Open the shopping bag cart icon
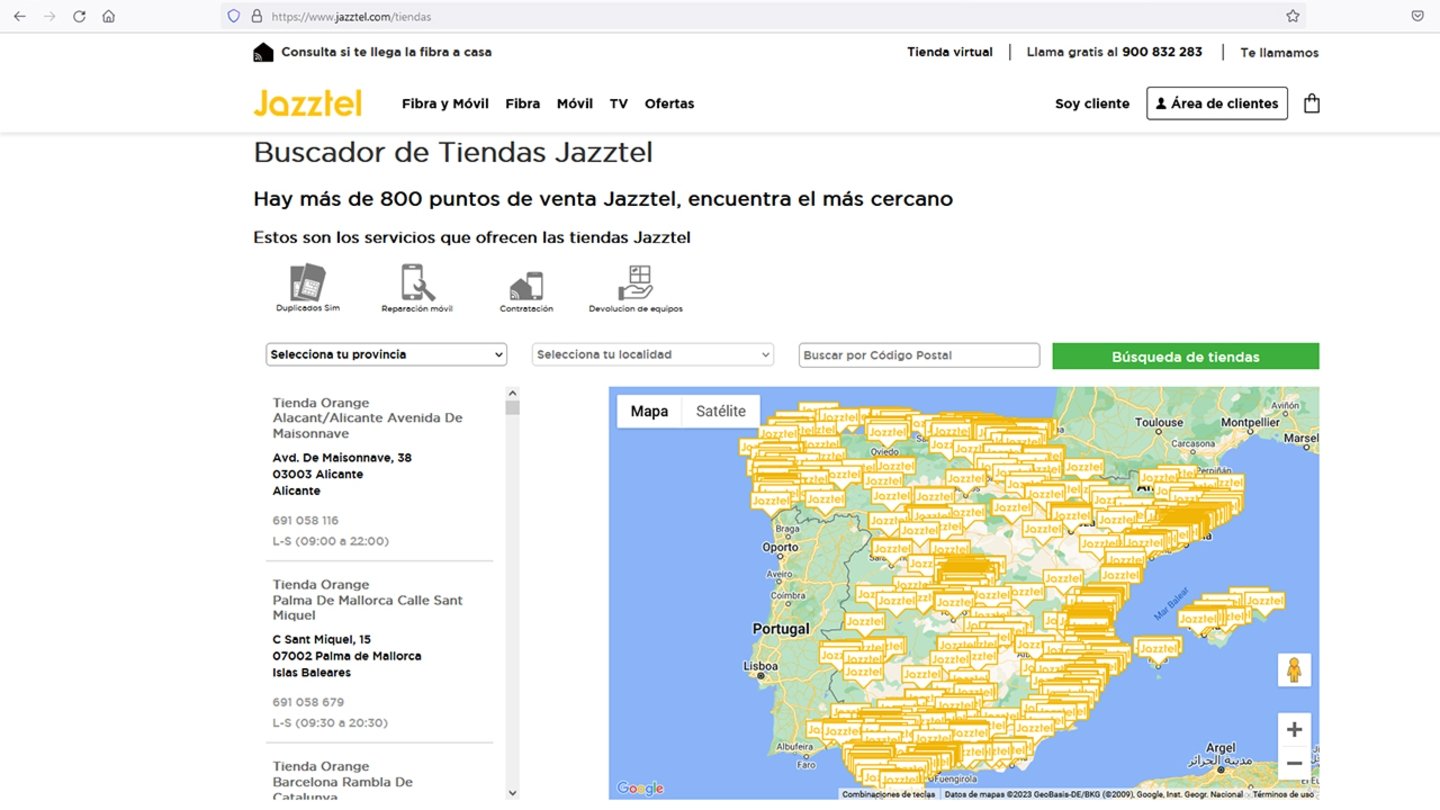The width and height of the screenshot is (1440, 810). tap(1312, 103)
